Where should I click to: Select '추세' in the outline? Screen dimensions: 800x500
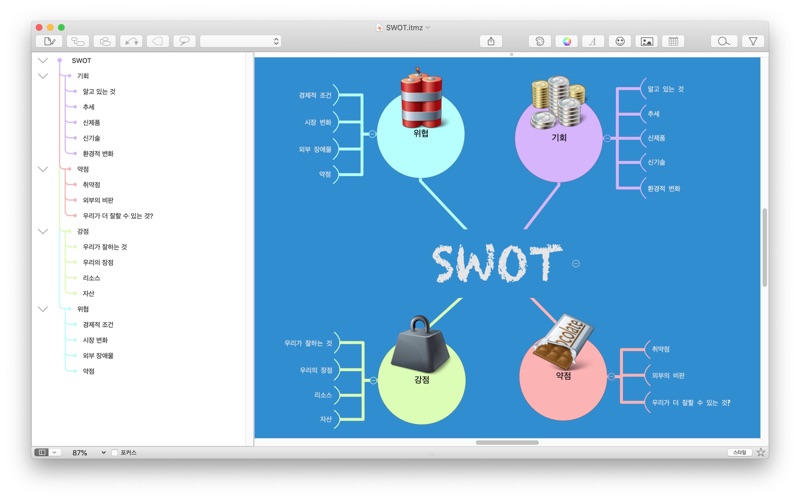click(88, 107)
